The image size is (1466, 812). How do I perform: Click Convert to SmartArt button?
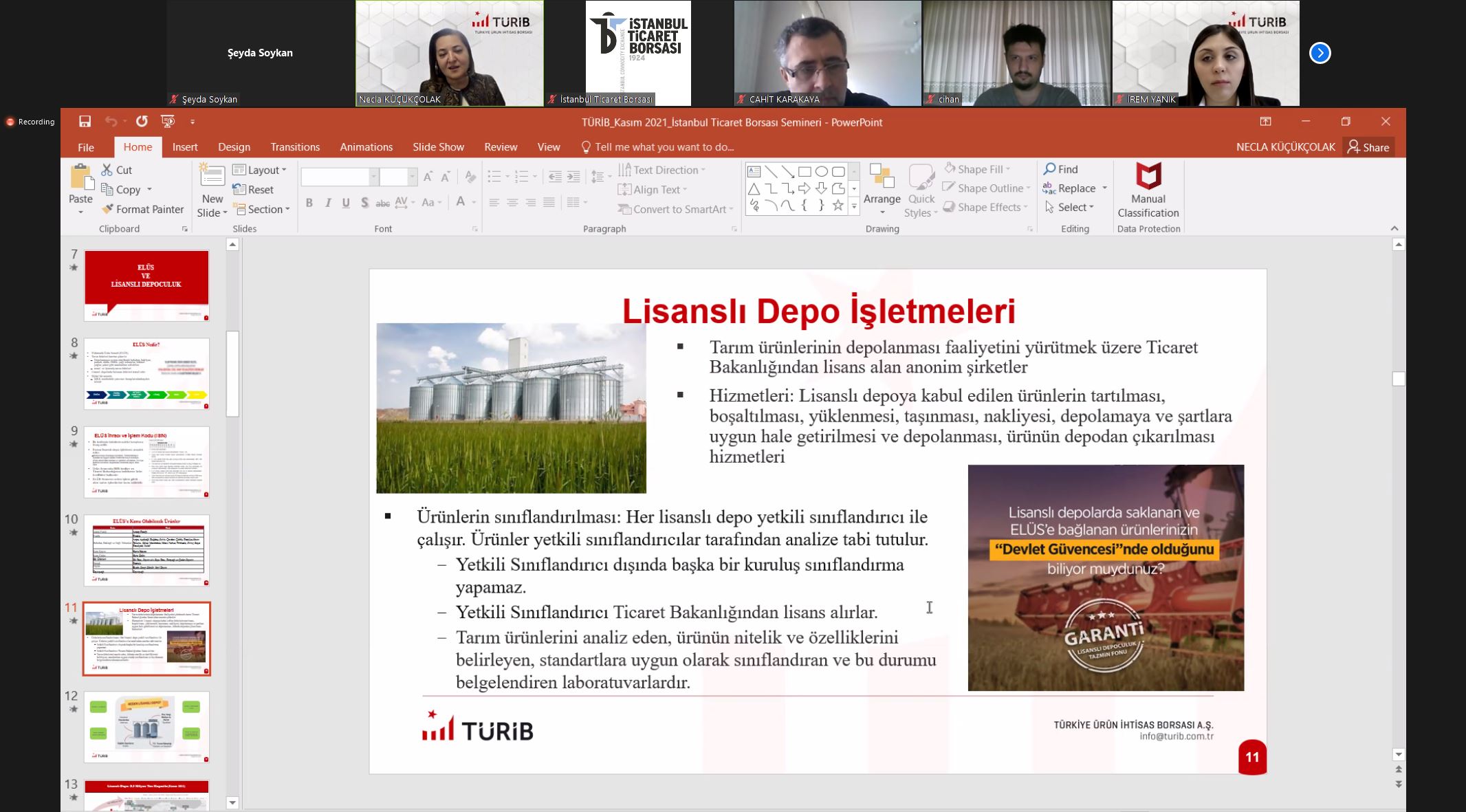(x=675, y=209)
